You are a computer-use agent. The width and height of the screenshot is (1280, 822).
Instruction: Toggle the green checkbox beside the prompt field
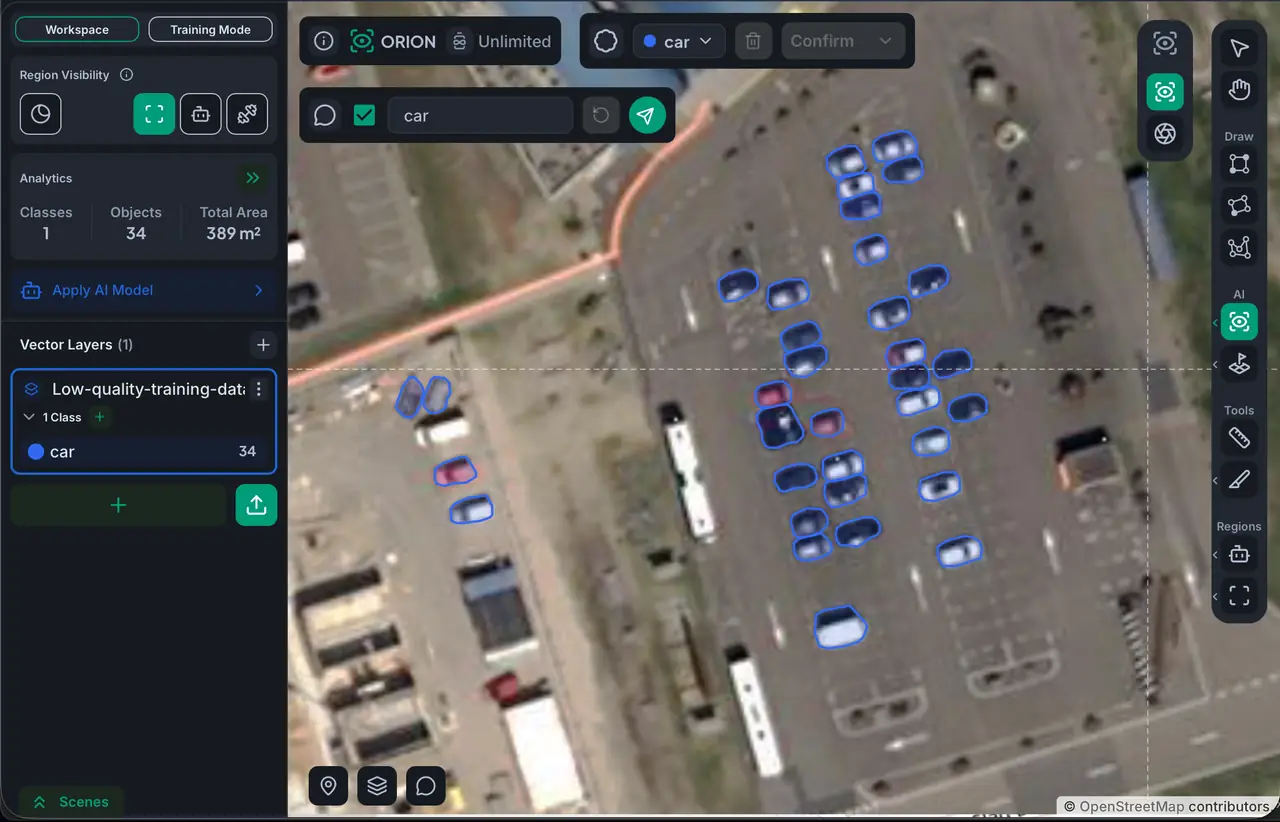(x=364, y=116)
